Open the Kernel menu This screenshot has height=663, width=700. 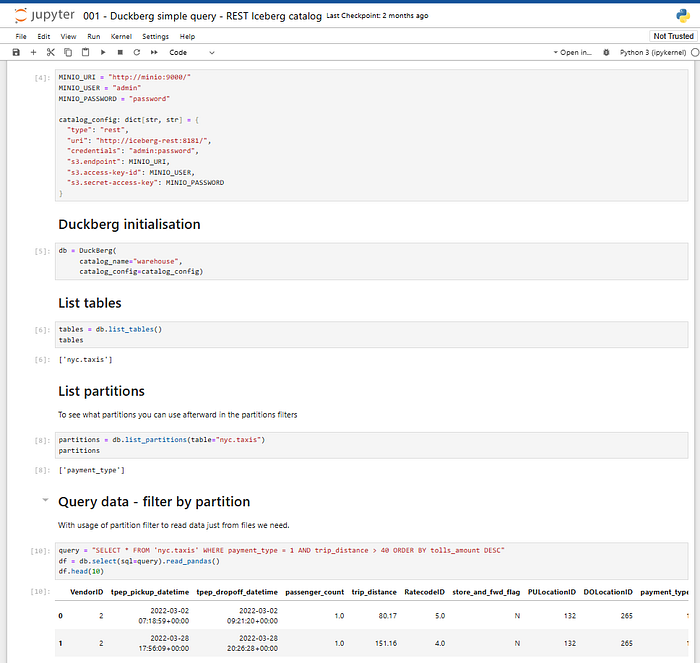121,37
